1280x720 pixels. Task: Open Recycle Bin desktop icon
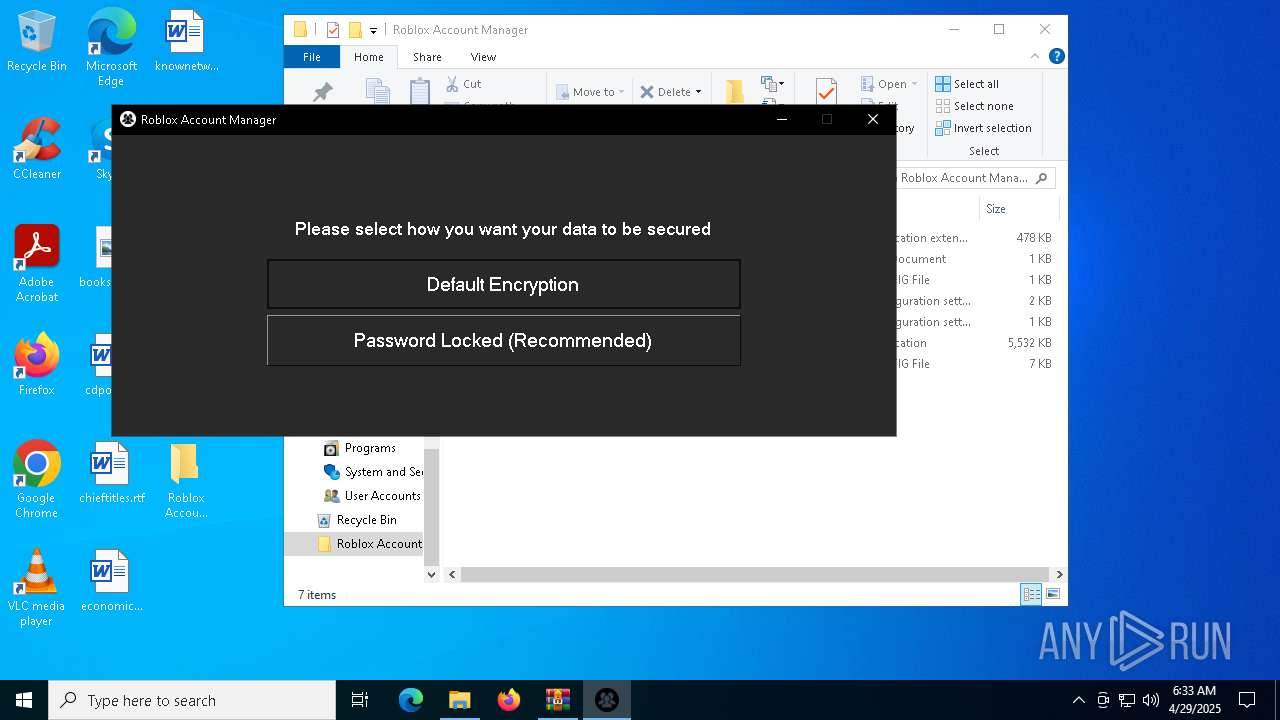tap(37, 41)
